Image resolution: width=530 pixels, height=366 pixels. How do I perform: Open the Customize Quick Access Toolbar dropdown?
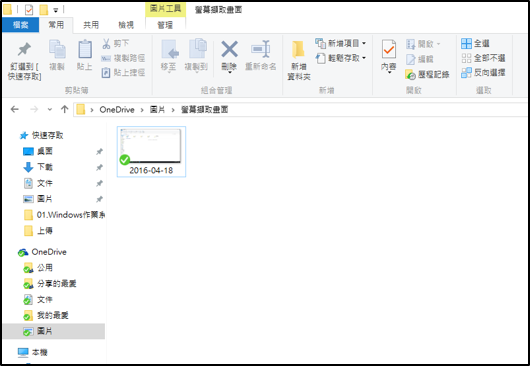coord(56,10)
